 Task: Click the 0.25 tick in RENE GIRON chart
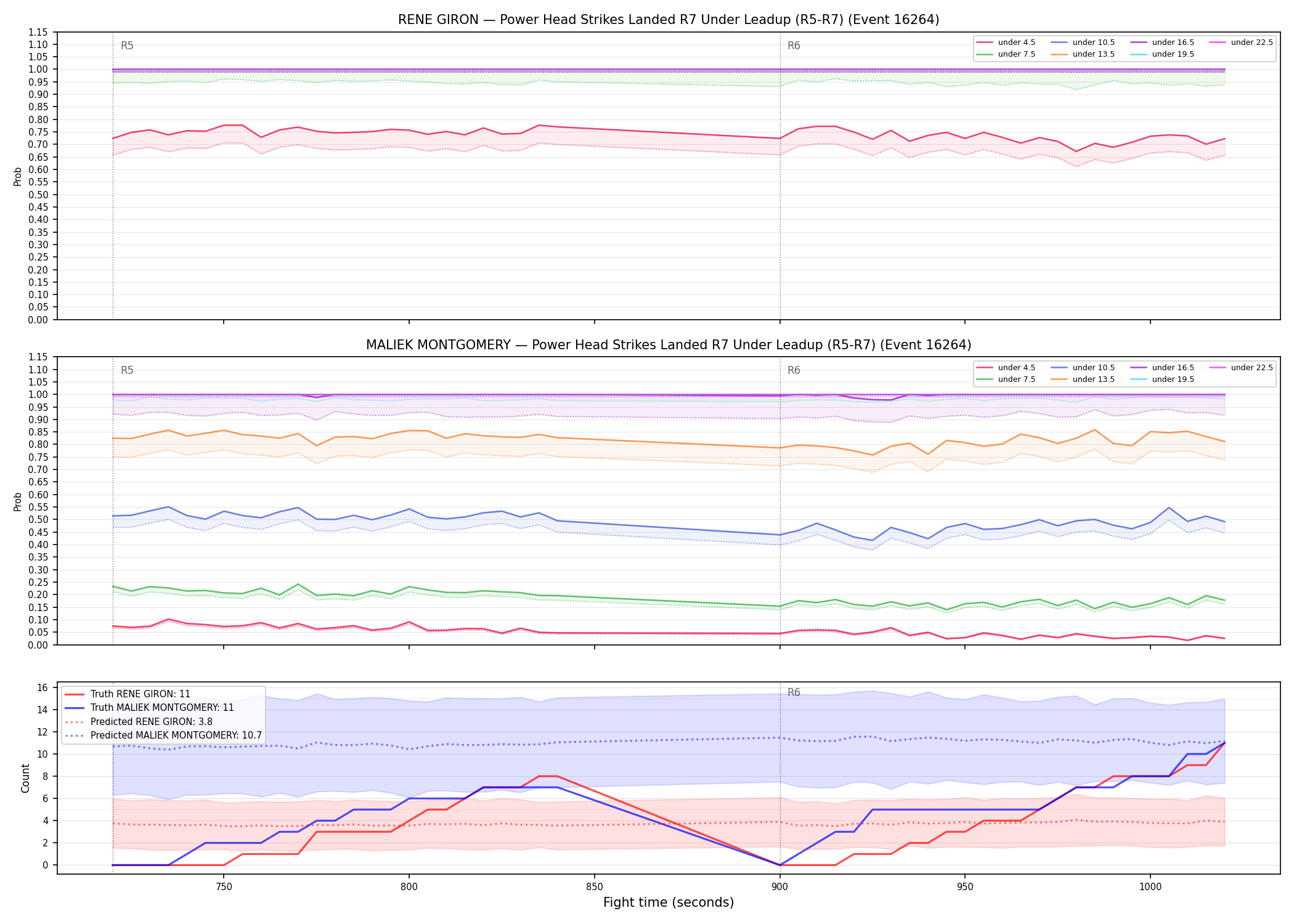click(x=38, y=257)
